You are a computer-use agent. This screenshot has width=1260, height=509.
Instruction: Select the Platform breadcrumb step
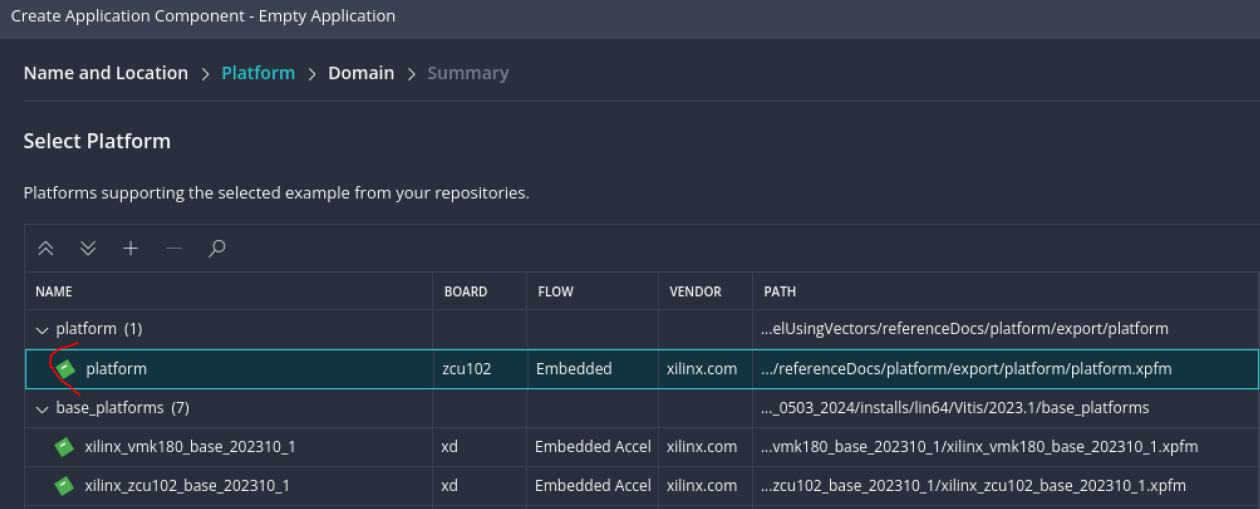coord(258,73)
